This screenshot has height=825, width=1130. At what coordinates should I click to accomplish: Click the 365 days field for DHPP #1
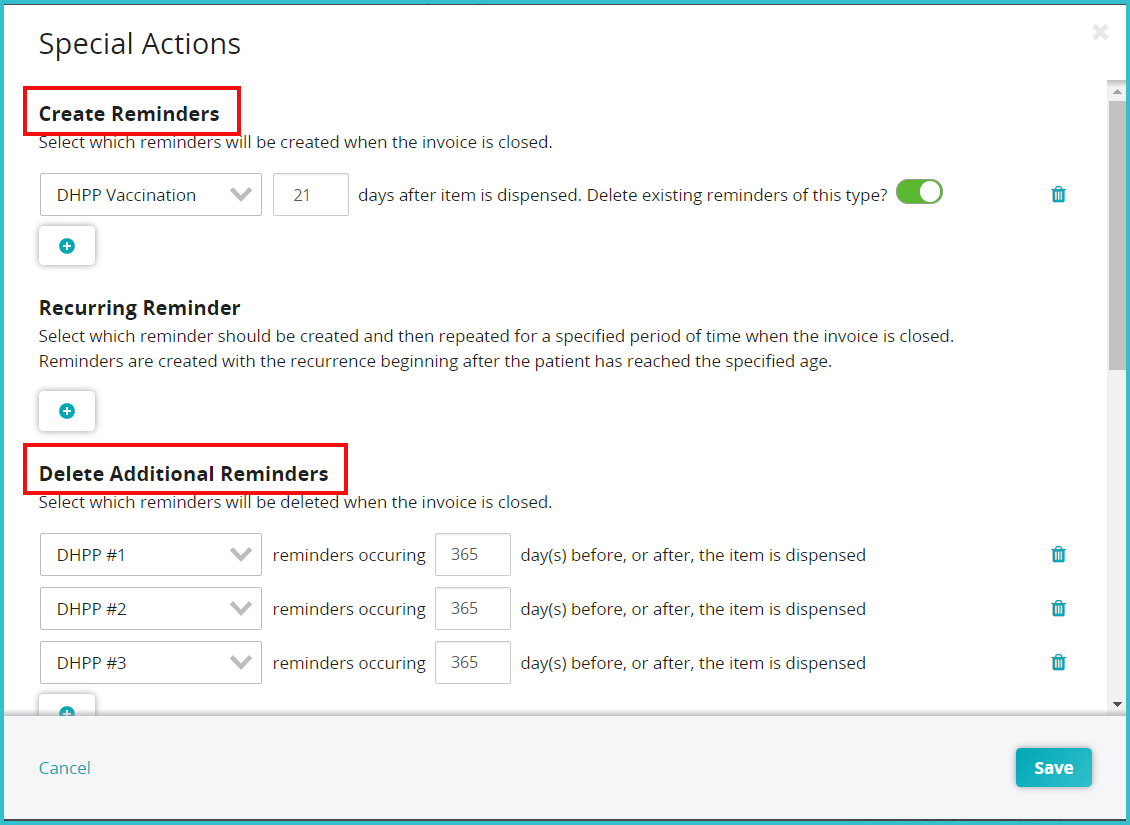[x=472, y=554]
